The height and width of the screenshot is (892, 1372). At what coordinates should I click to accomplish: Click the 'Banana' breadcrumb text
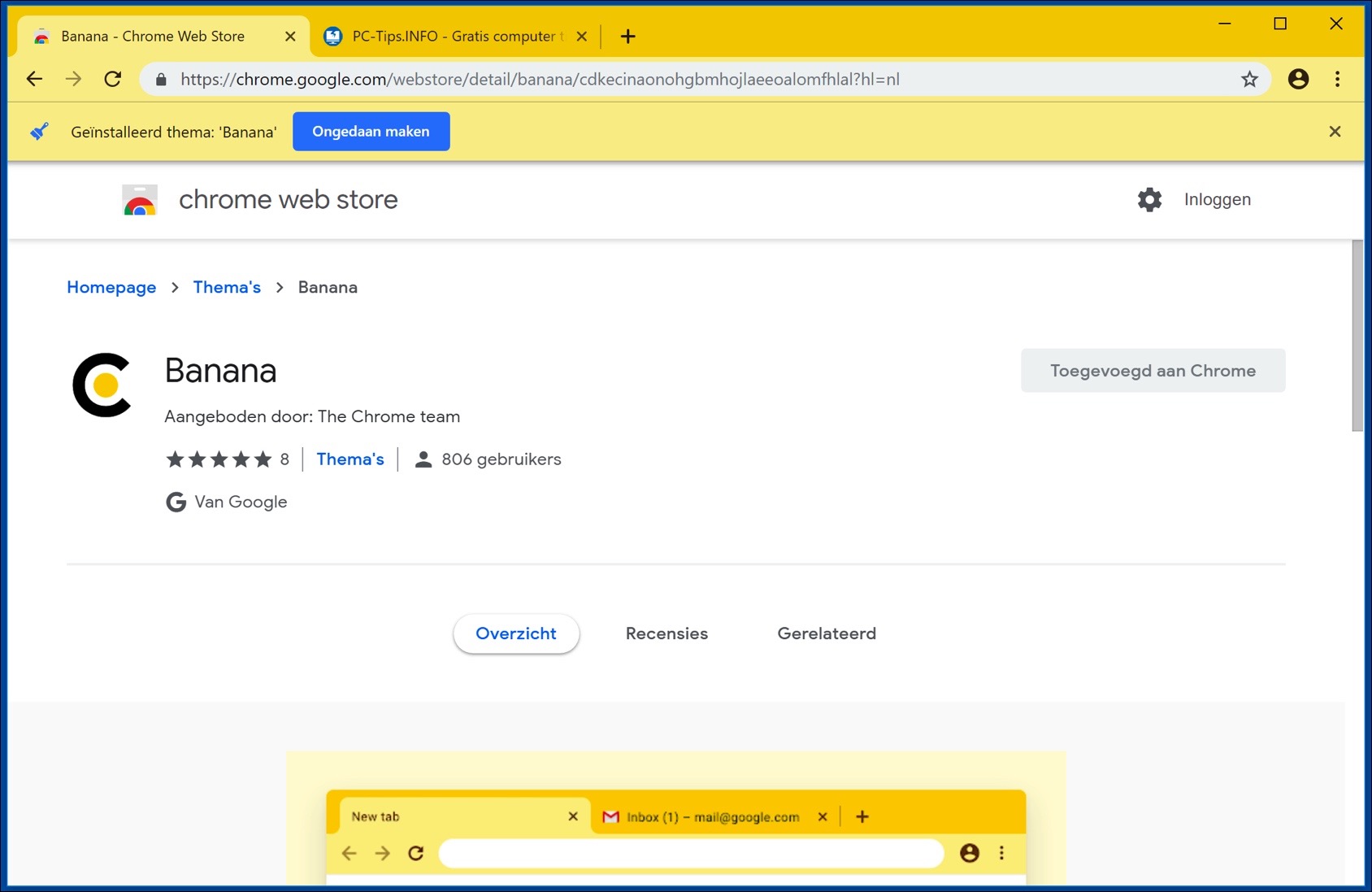point(328,287)
